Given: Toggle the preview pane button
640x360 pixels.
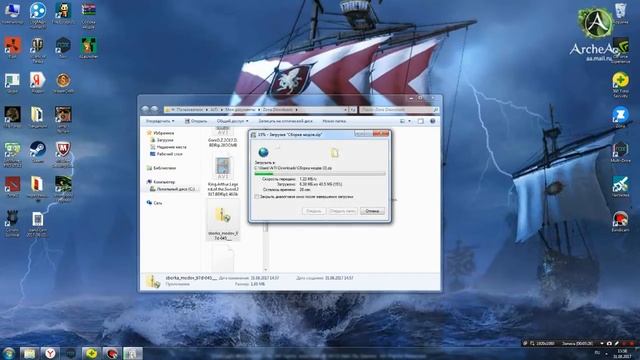Looking at the screenshot, I should click(421, 121).
